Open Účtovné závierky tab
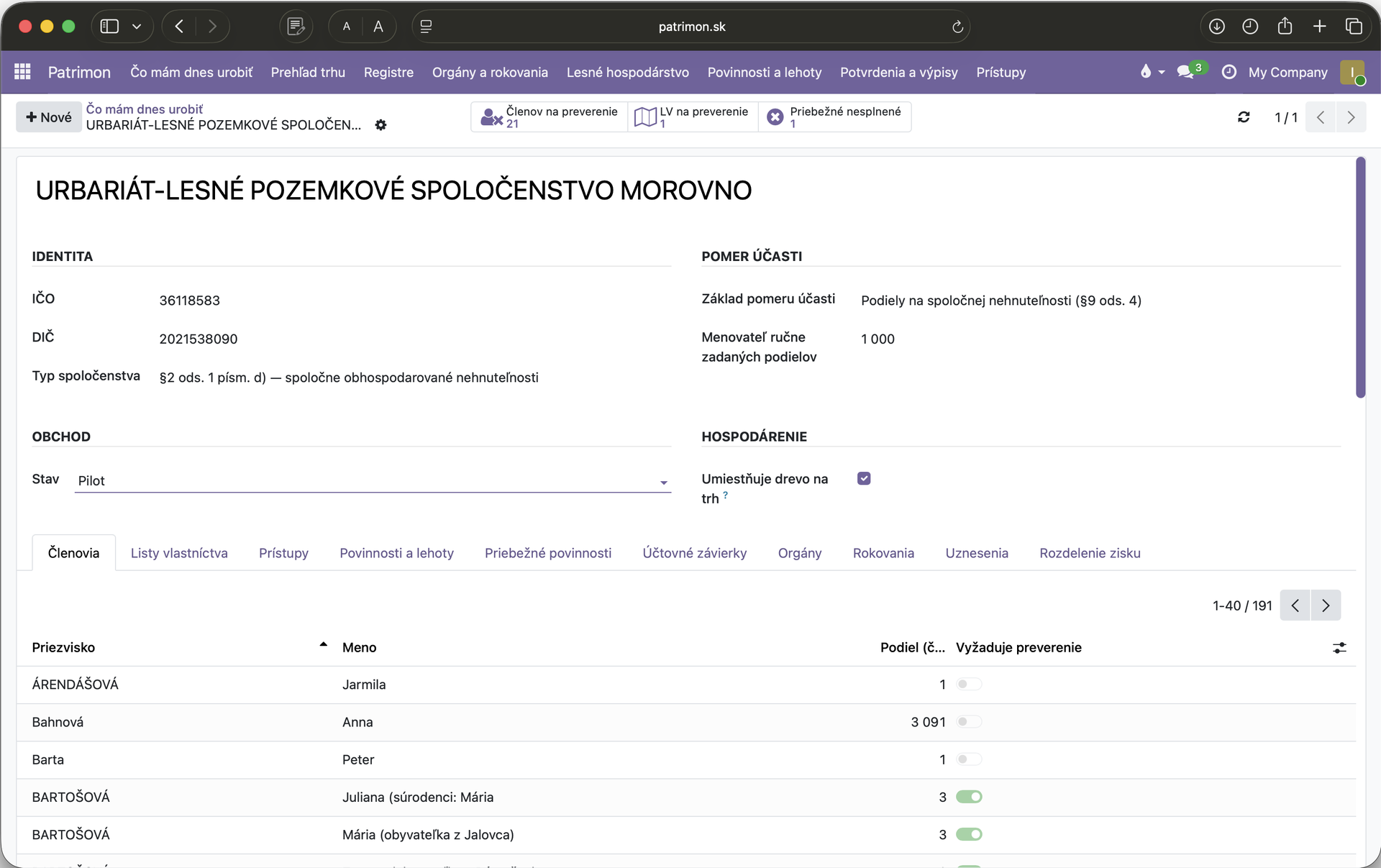 point(695,553)
